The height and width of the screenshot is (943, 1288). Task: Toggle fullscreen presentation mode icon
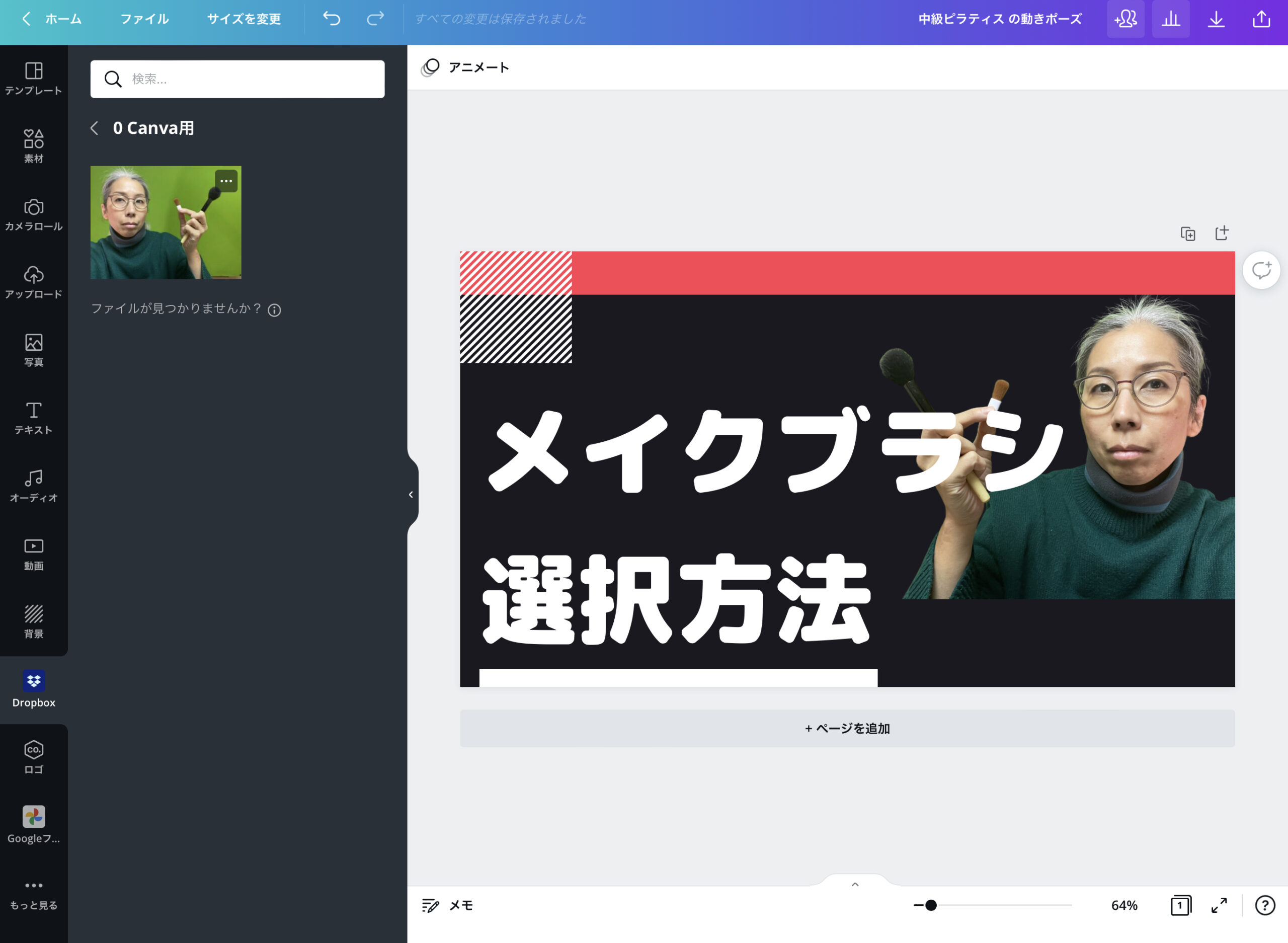pos(1219,905)
